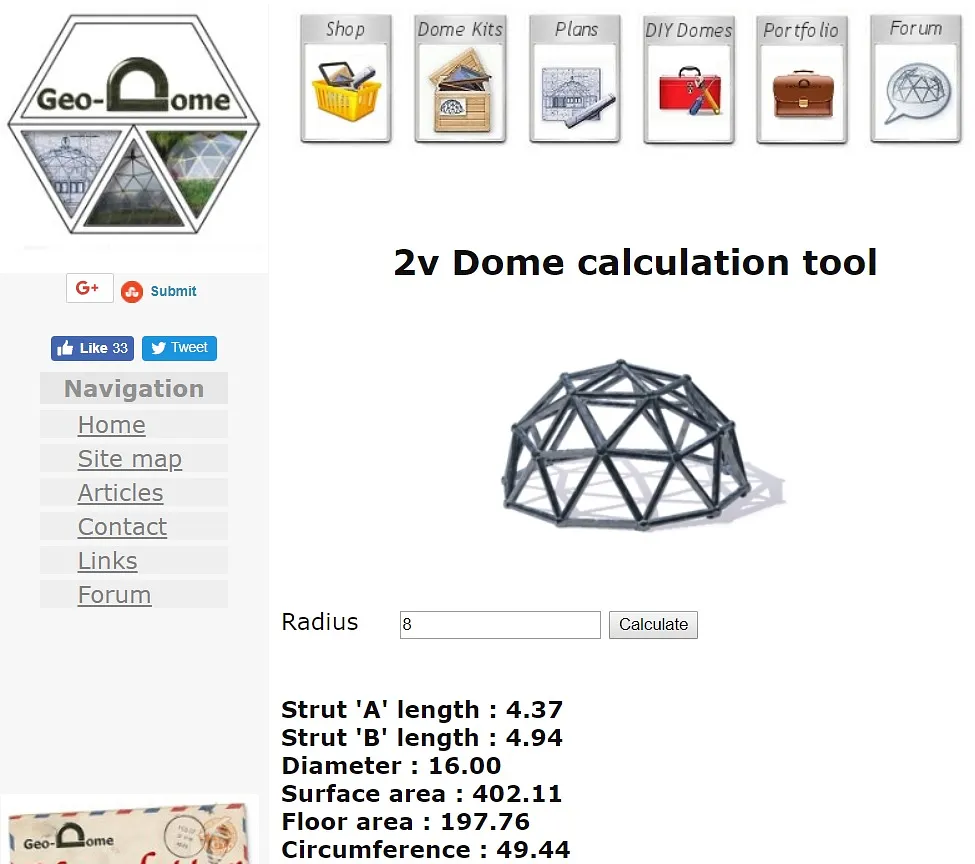This screenshot has height=864, width=975.
Task: Open Forum link in sidebar navigation
Action: point(114,595)
